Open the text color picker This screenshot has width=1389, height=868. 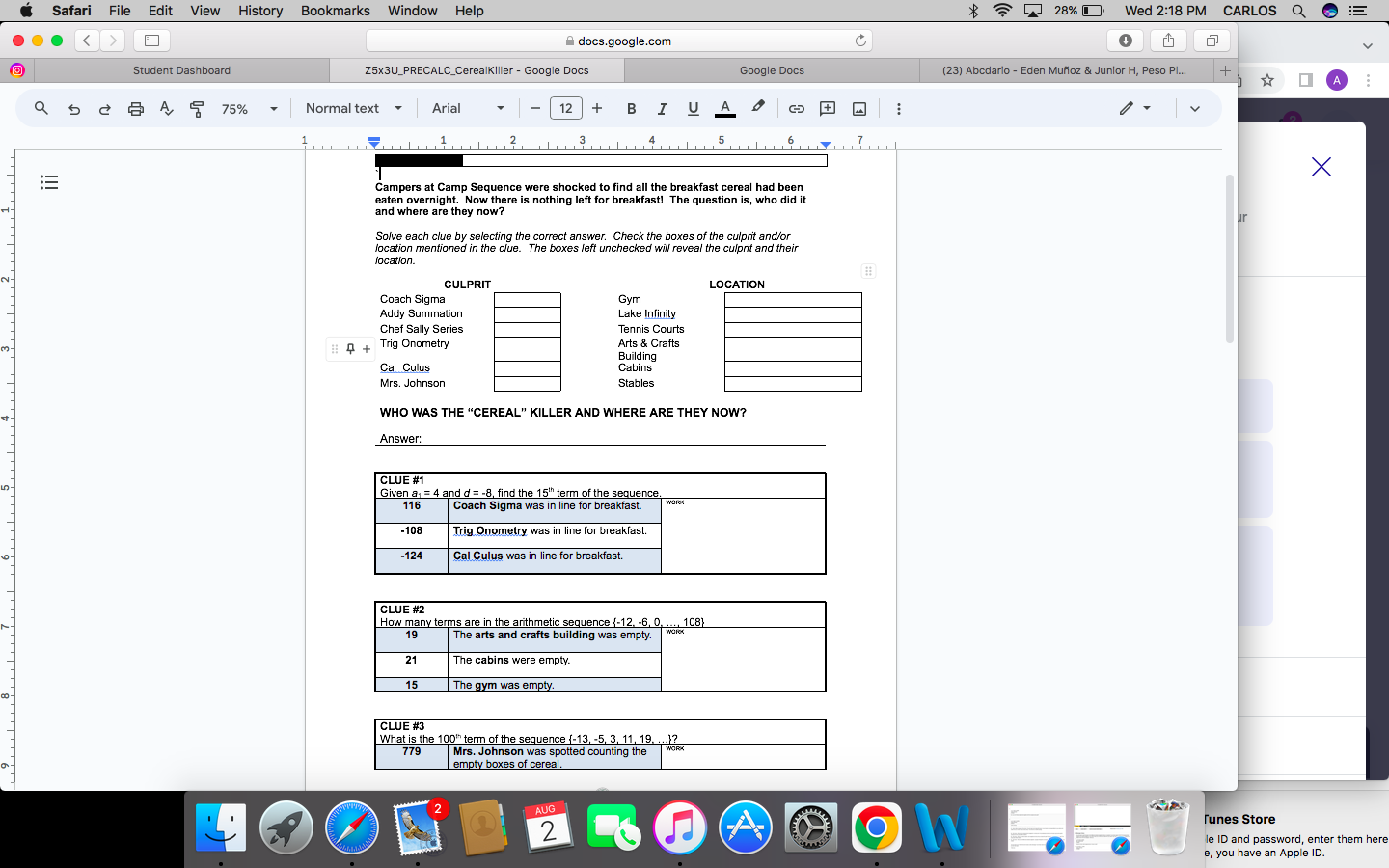point(725,109)
